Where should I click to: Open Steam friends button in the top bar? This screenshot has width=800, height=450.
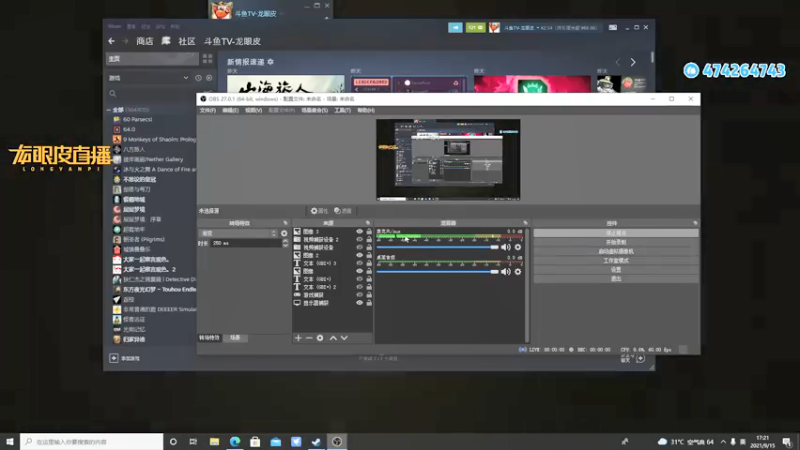coord(455,28)
